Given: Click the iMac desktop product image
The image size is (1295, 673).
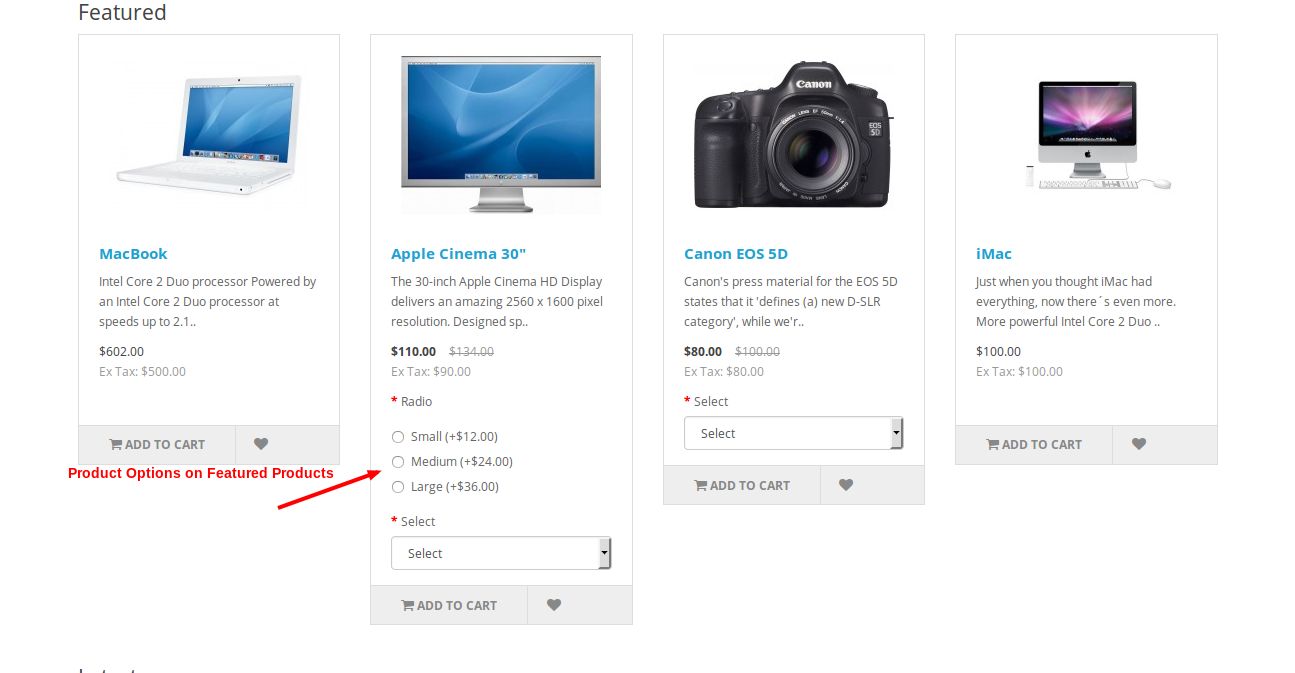Looking at the screenshot, I should (1087, 135).
